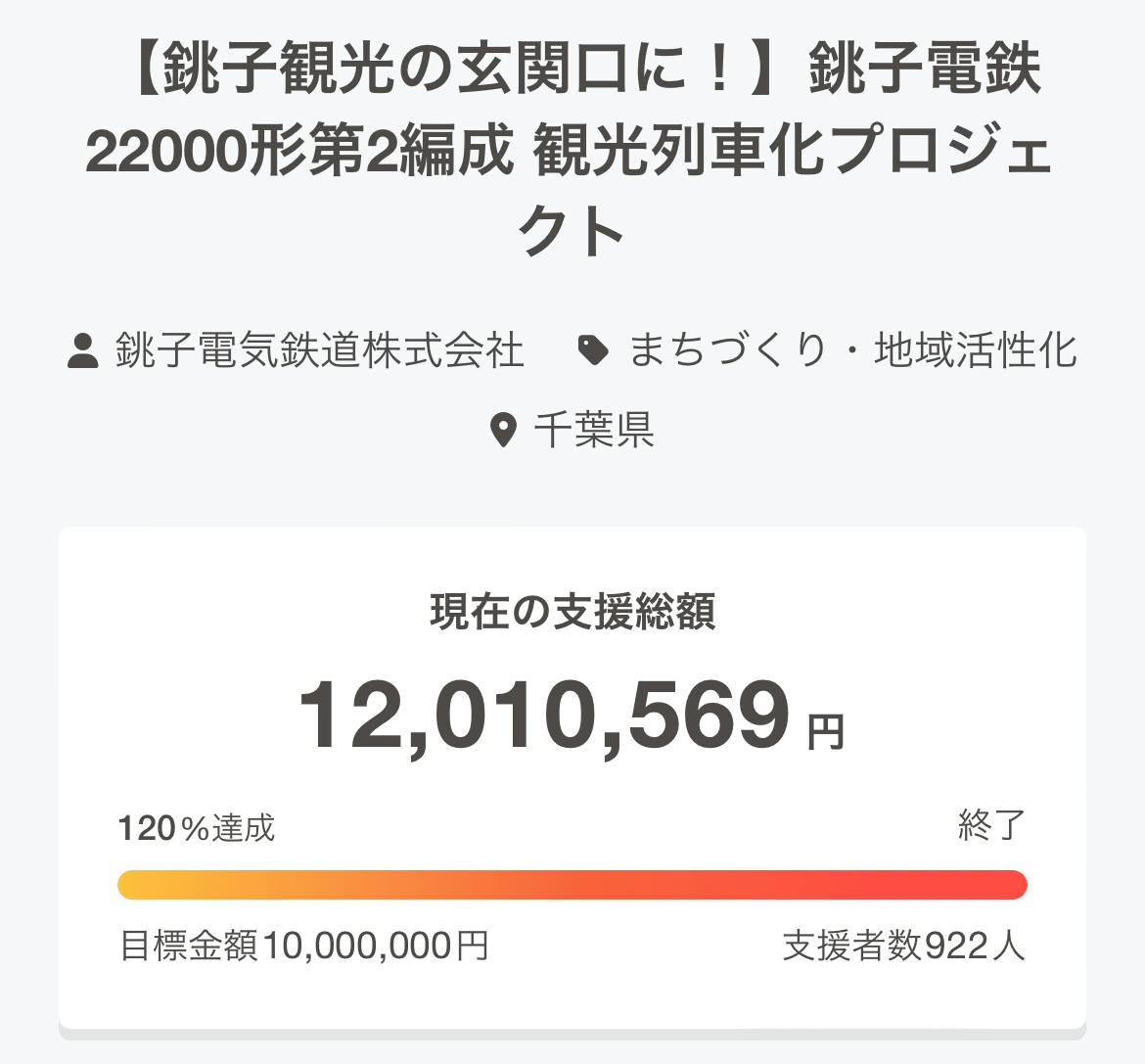This screenshot has height=1064, width=1145.
Task: Open the まちづくり・地域活性化 category link
Action: tap(851, 350)
